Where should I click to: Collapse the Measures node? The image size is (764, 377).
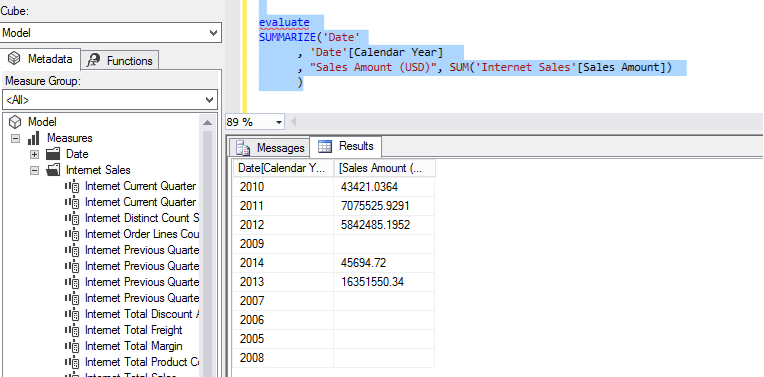click(16, 138)
